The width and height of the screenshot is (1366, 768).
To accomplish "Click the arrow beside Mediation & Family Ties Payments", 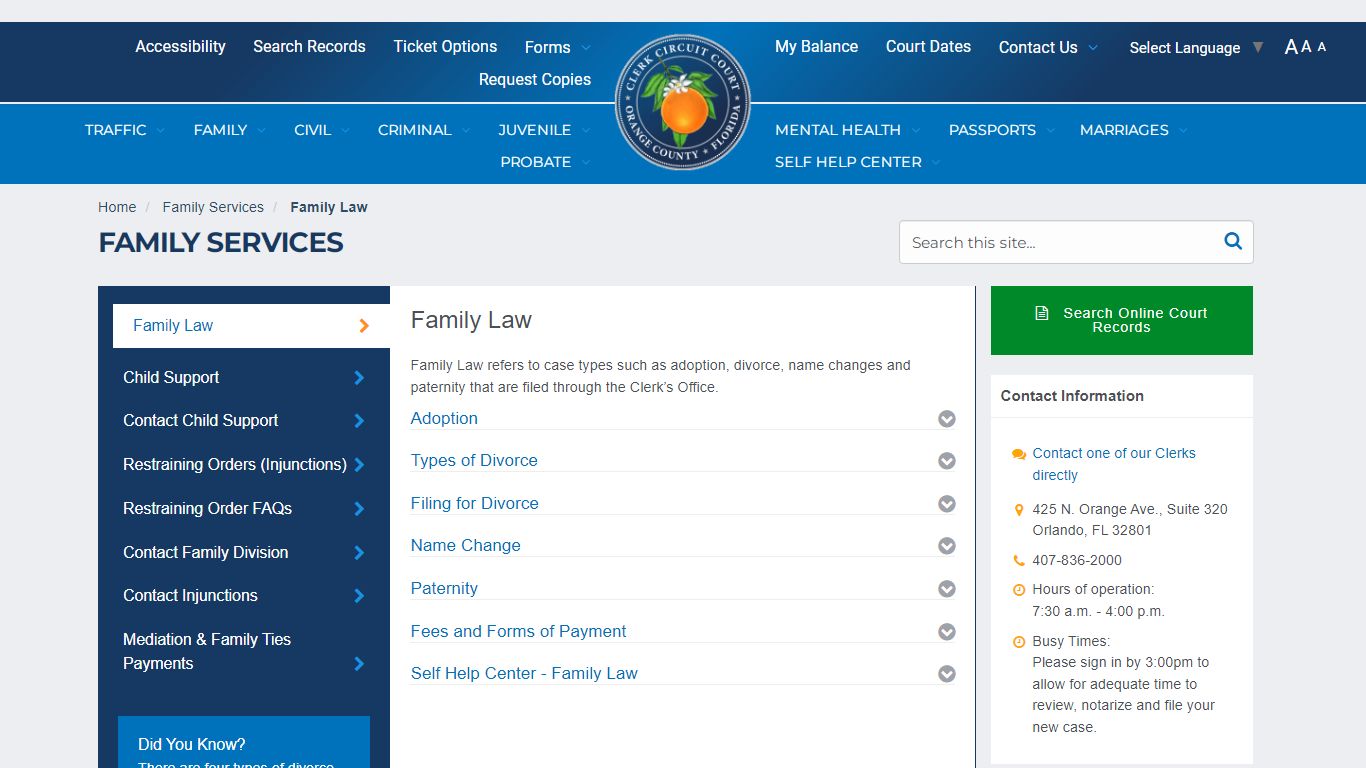I will coord(359,664).
